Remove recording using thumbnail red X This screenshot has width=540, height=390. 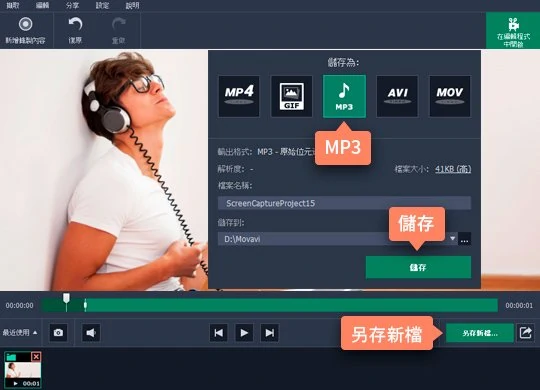click(x=36, y=357)
